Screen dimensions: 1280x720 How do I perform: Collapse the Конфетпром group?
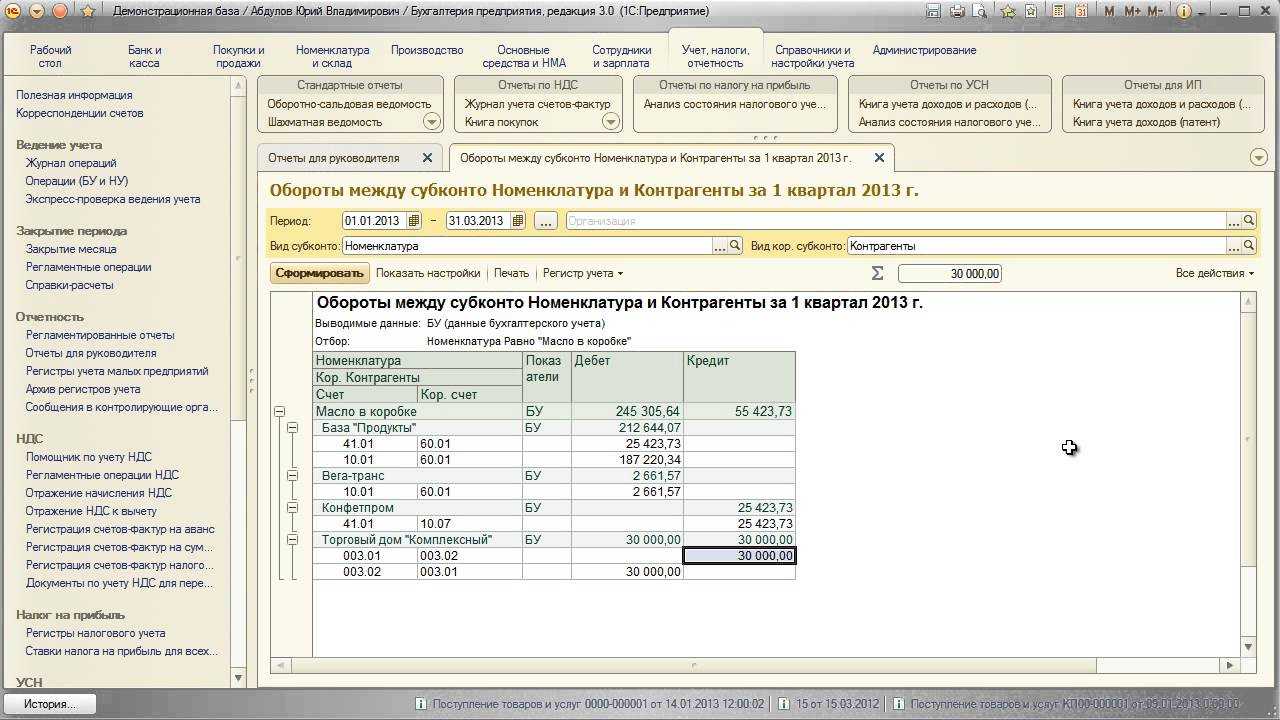tap(292, 508)
